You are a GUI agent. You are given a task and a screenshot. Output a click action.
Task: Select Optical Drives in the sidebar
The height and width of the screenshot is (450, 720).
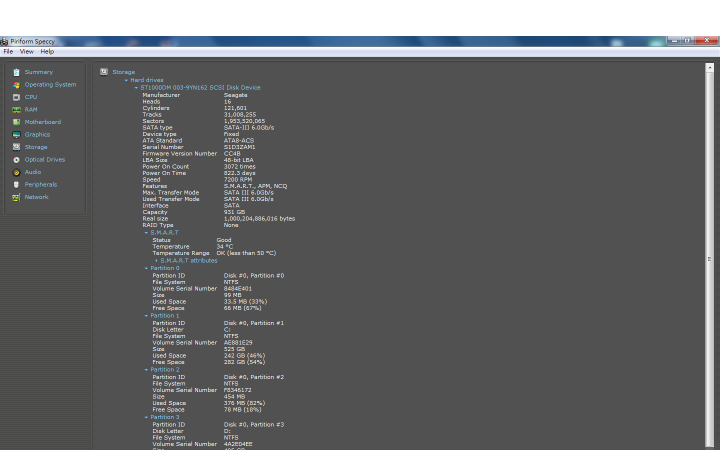coord(45,159)
